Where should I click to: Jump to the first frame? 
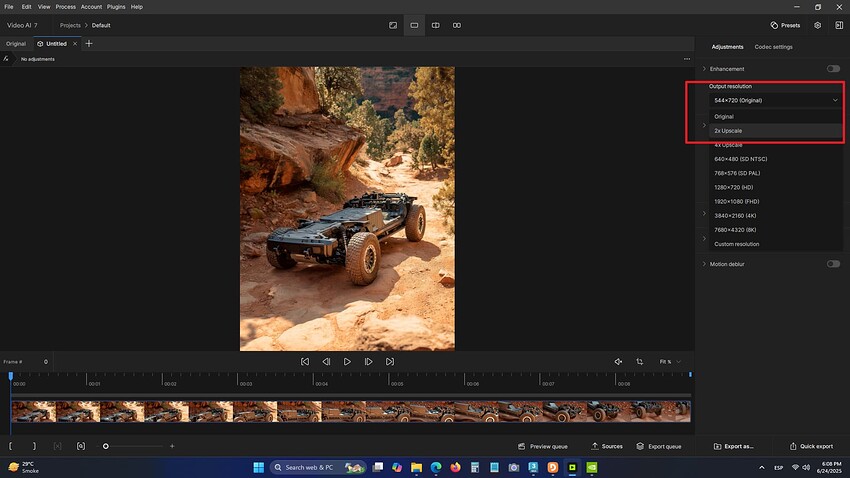click(305, 361)
